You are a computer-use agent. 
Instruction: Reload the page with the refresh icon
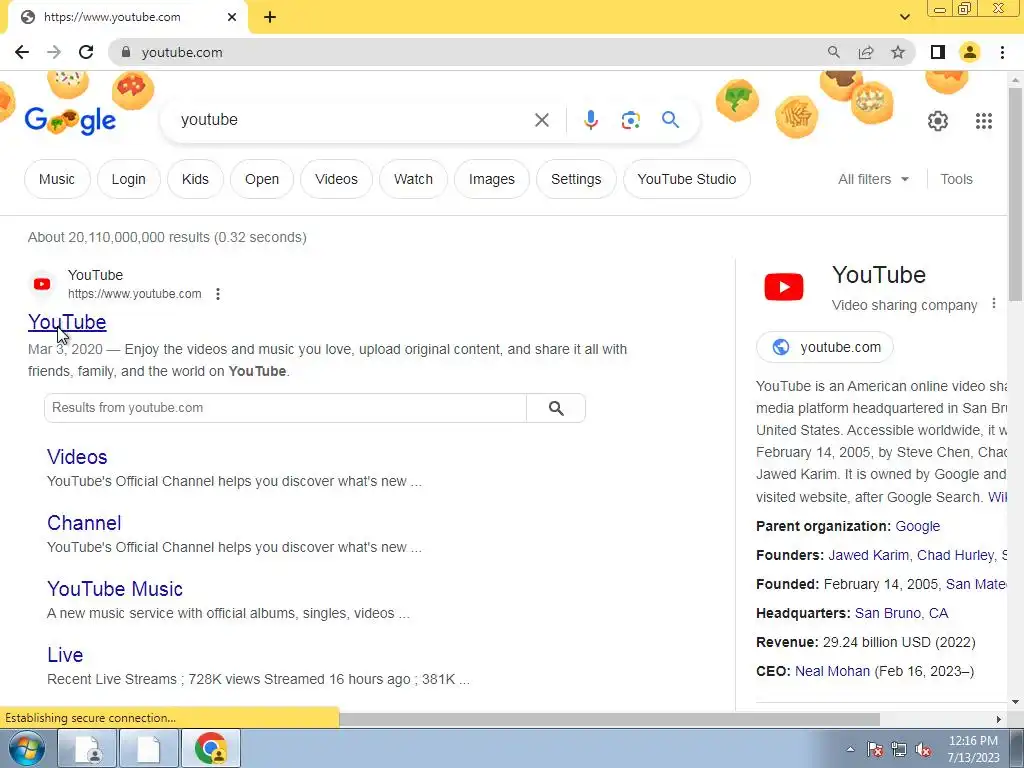pyautogui.click(x=86, y=52)
